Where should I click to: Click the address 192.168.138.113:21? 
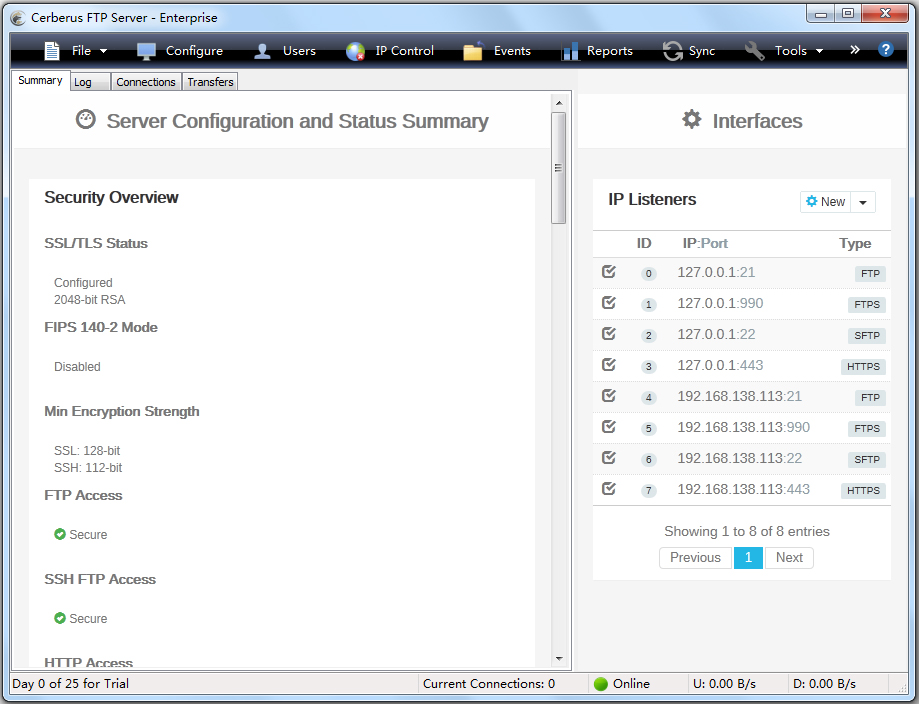(x=740, y=396)
